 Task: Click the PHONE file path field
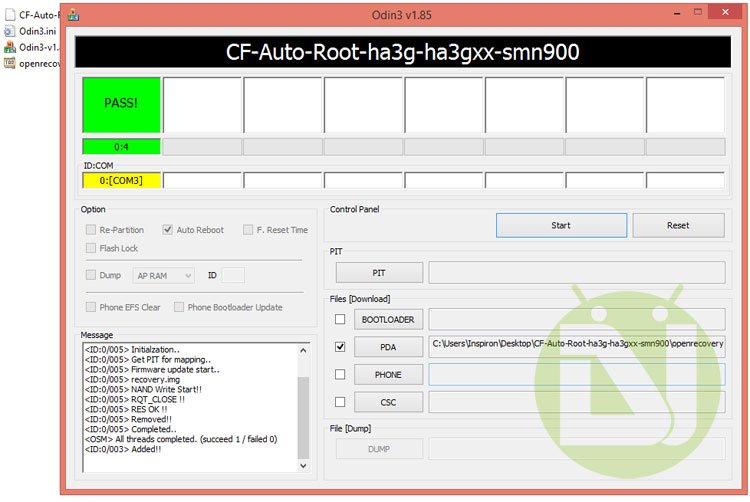pyautogui.click(x=577, y=374)
